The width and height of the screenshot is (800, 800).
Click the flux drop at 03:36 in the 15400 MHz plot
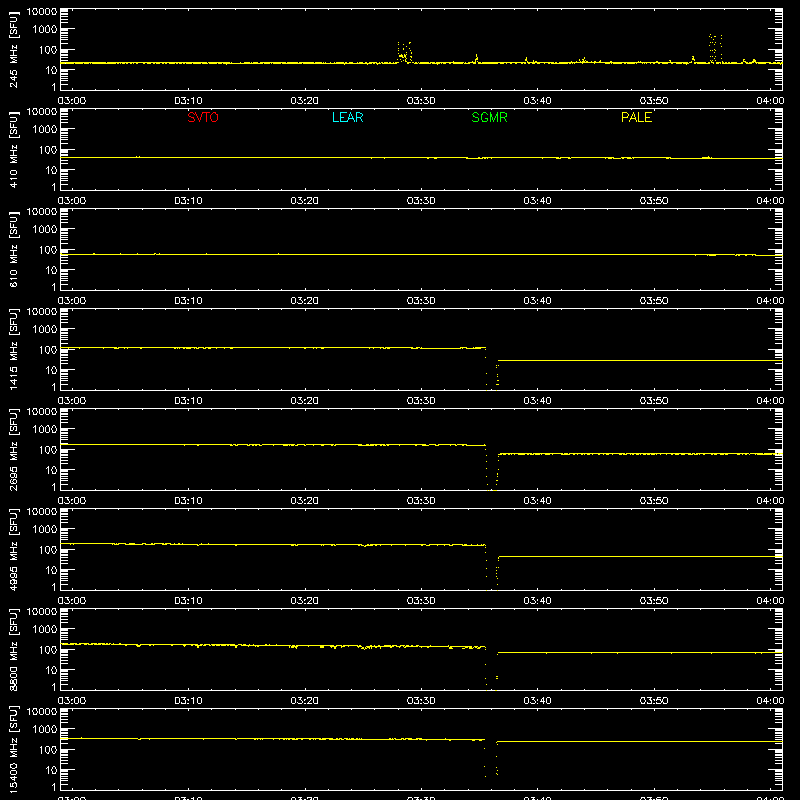point(490,758)
